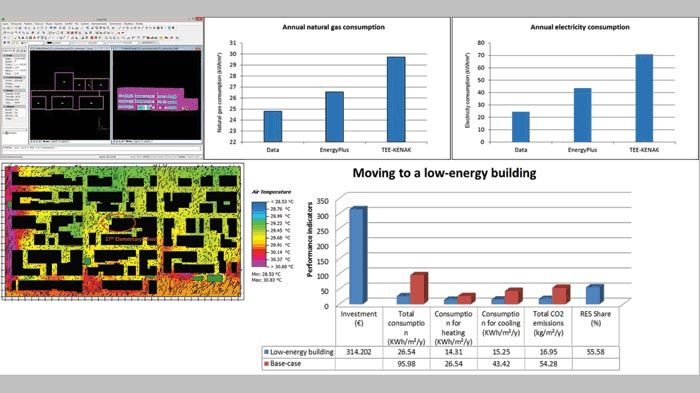Click the Air Temperature color scale bar
The width and height of the screenshot is (700, 393).
(258, 234)
